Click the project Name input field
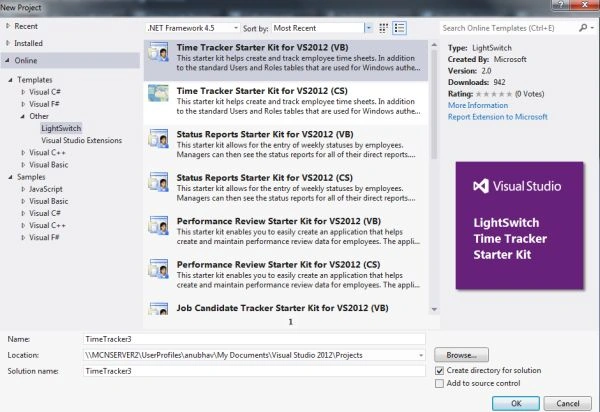The height and width of the screenshot is (412, 600). click(x=254, y=339)
